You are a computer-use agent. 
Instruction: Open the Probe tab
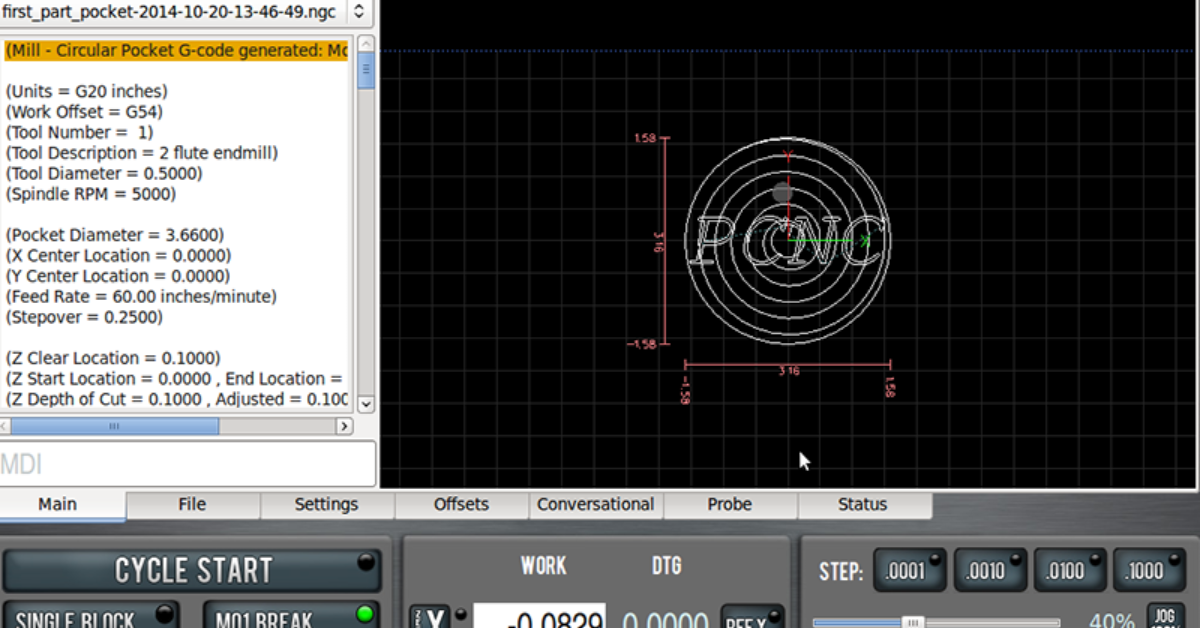click(729, 505)
